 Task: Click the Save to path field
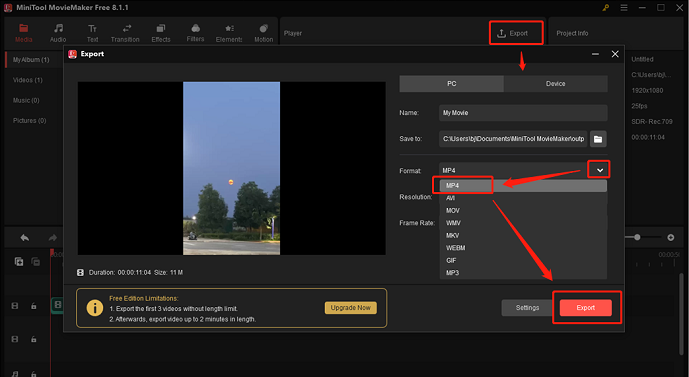[513, 139]
